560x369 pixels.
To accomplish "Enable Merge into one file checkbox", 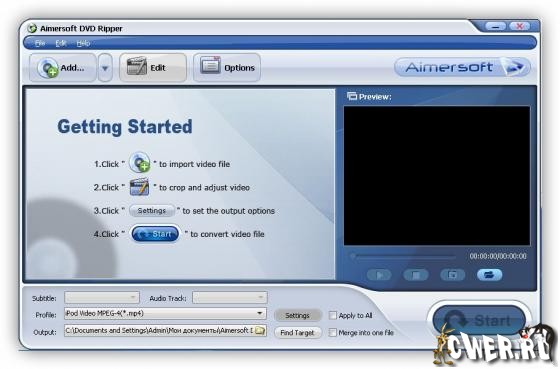I will [x=333, y=333].
